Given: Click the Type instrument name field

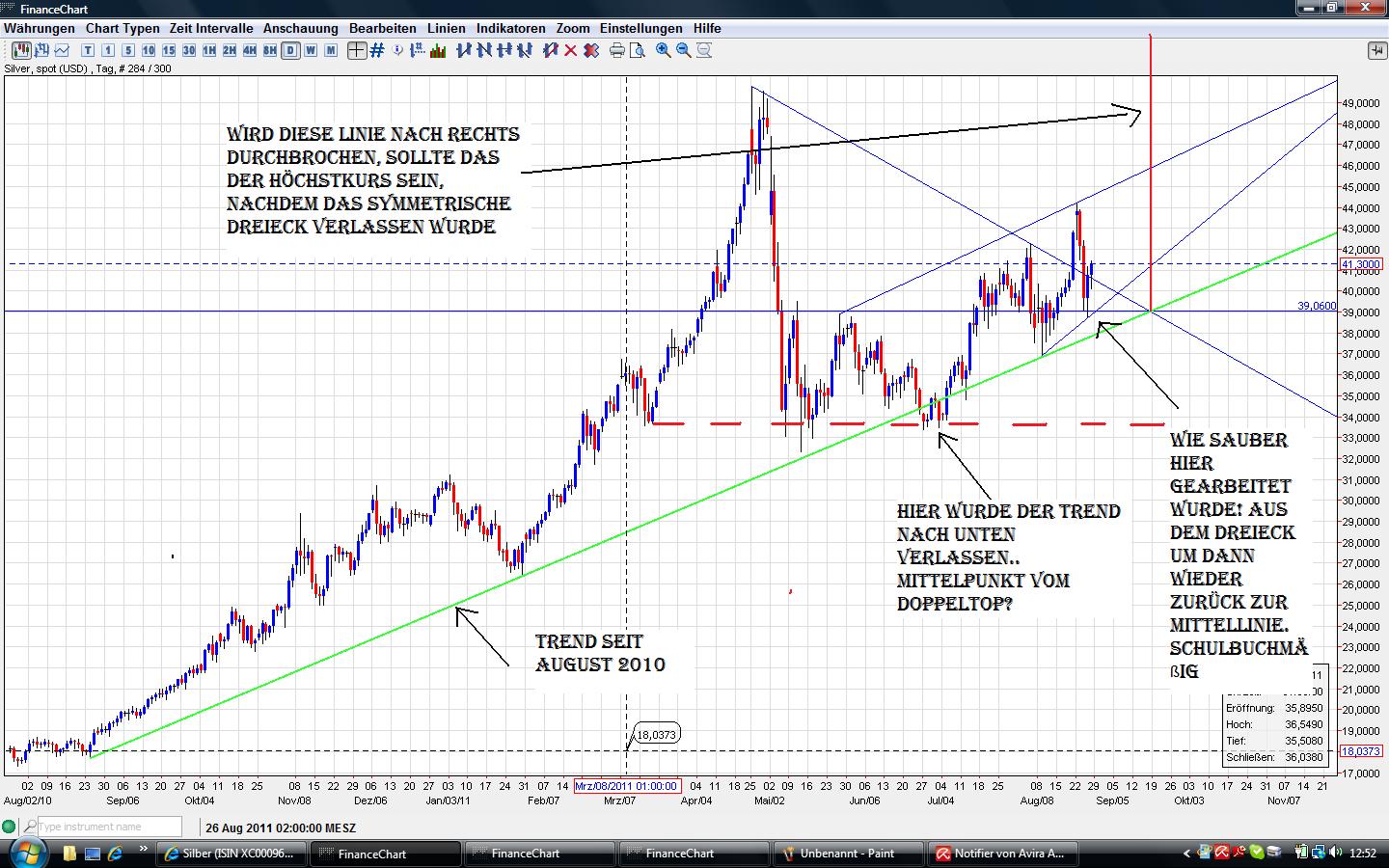Looking at the screenshot, I should pos(109,827).
